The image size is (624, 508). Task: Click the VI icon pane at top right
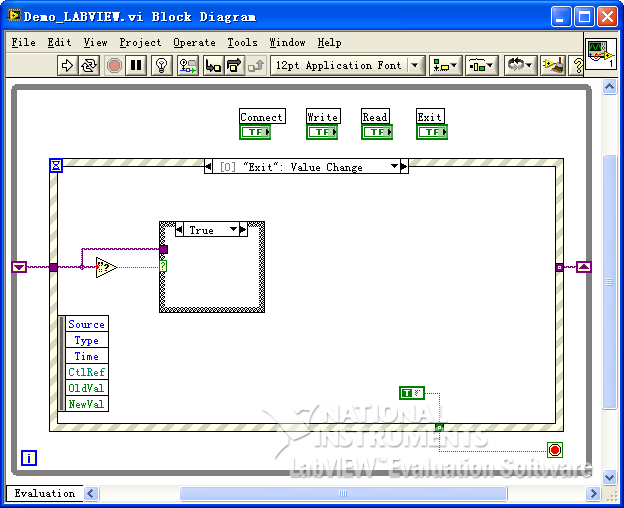[x=601, y=54]
